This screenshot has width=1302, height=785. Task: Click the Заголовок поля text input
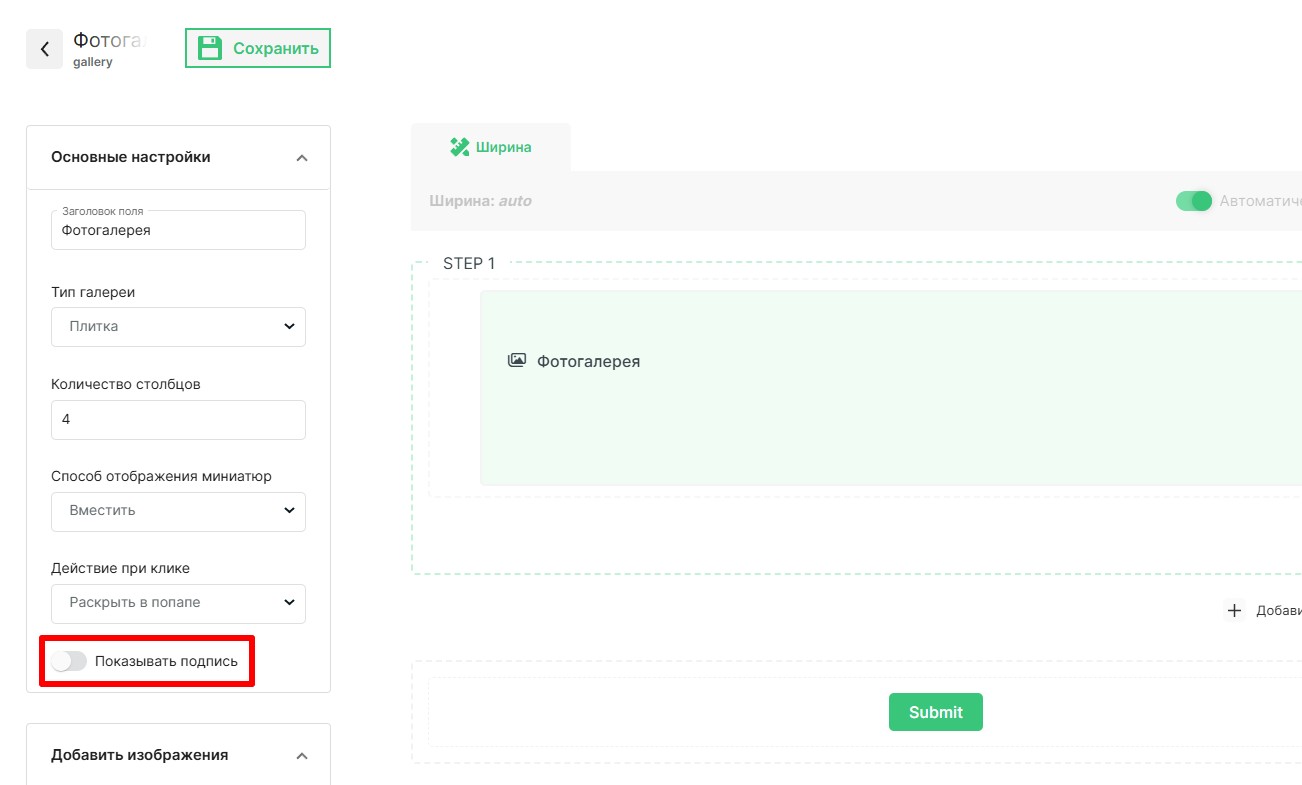coord(178,231)
